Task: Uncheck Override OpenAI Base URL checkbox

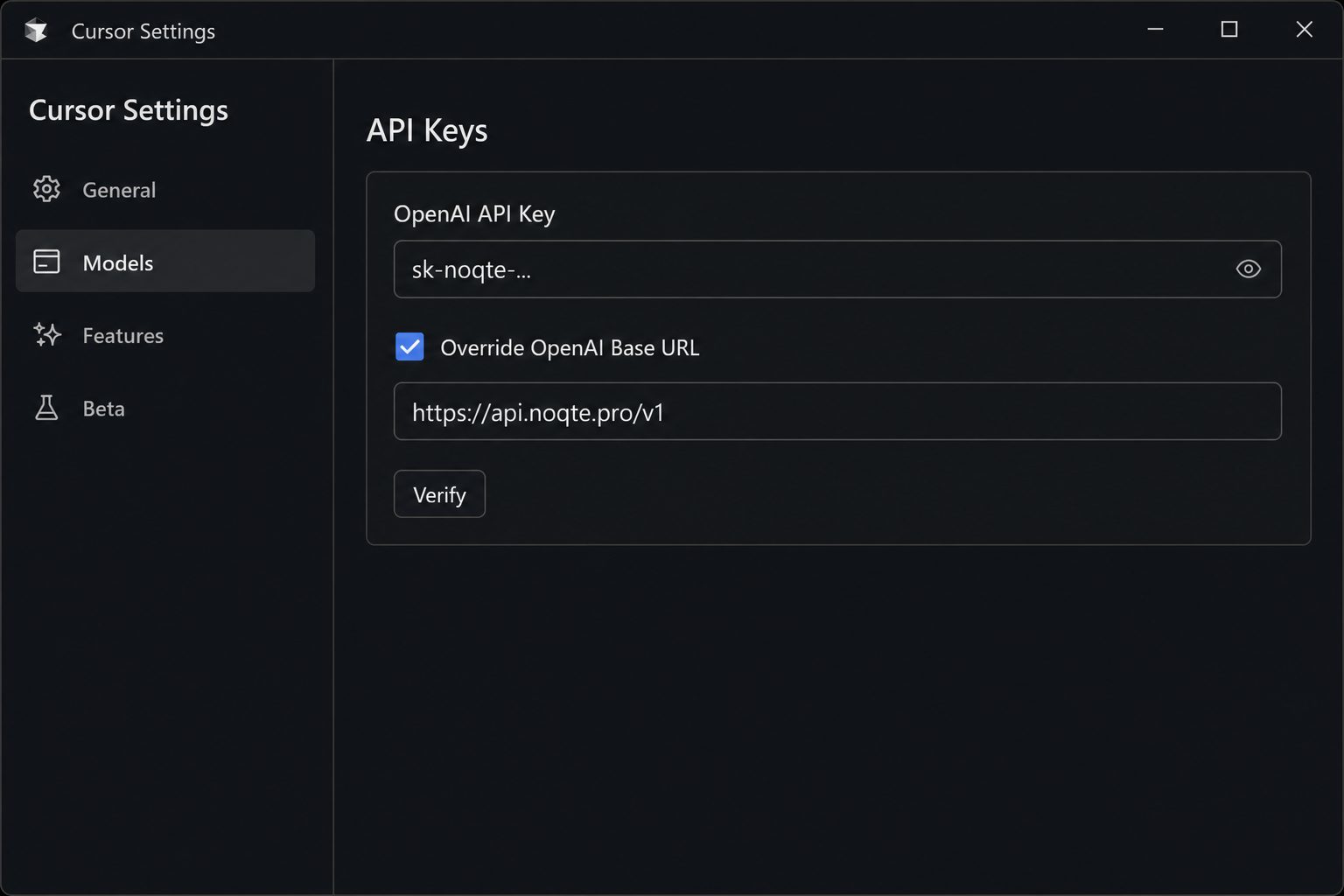Action: pyautogui.click(x=409, y=346)
